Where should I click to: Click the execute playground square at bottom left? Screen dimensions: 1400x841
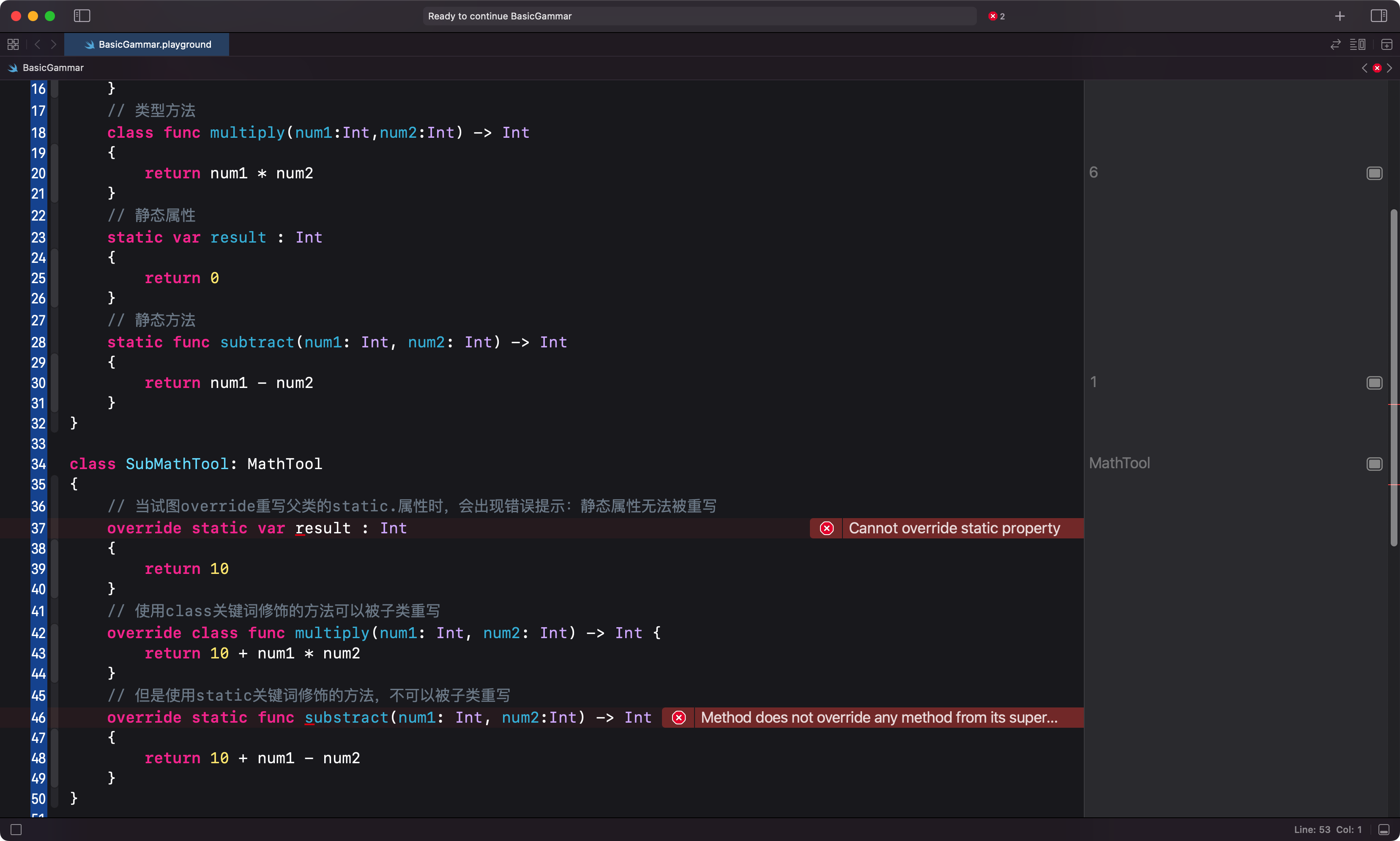pyautogui.click(x=16, y=830)
